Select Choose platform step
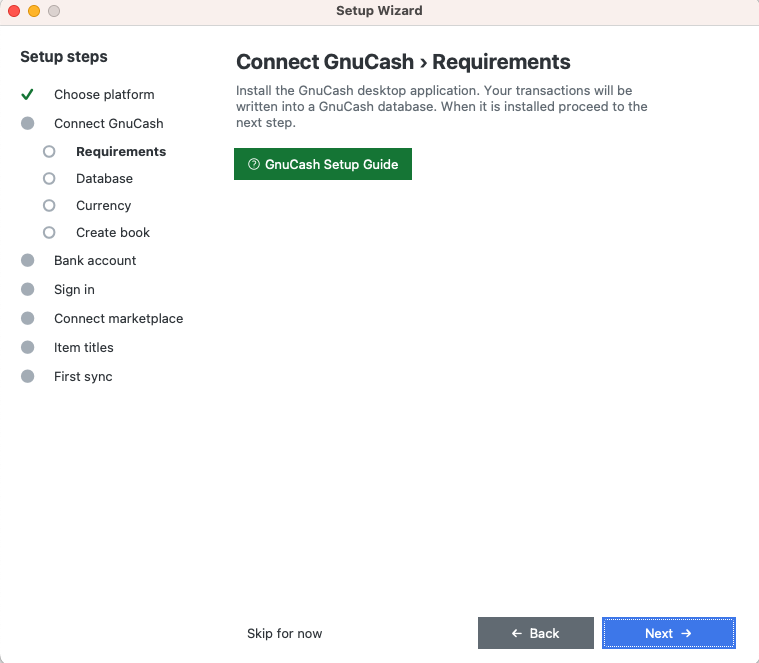 [x=104, y=94]
